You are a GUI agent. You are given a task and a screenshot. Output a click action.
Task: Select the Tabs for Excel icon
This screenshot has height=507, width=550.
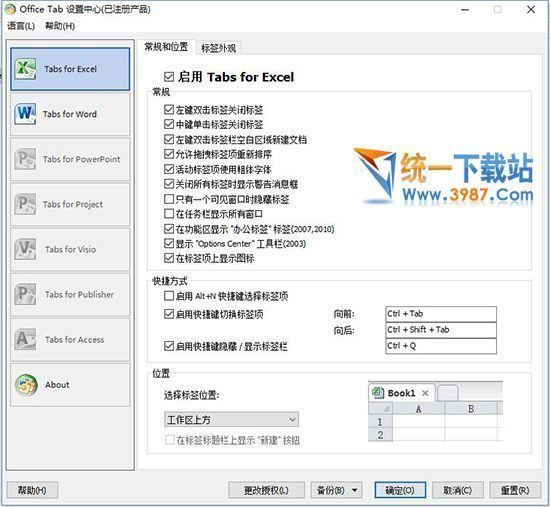(x=25, y=68)
